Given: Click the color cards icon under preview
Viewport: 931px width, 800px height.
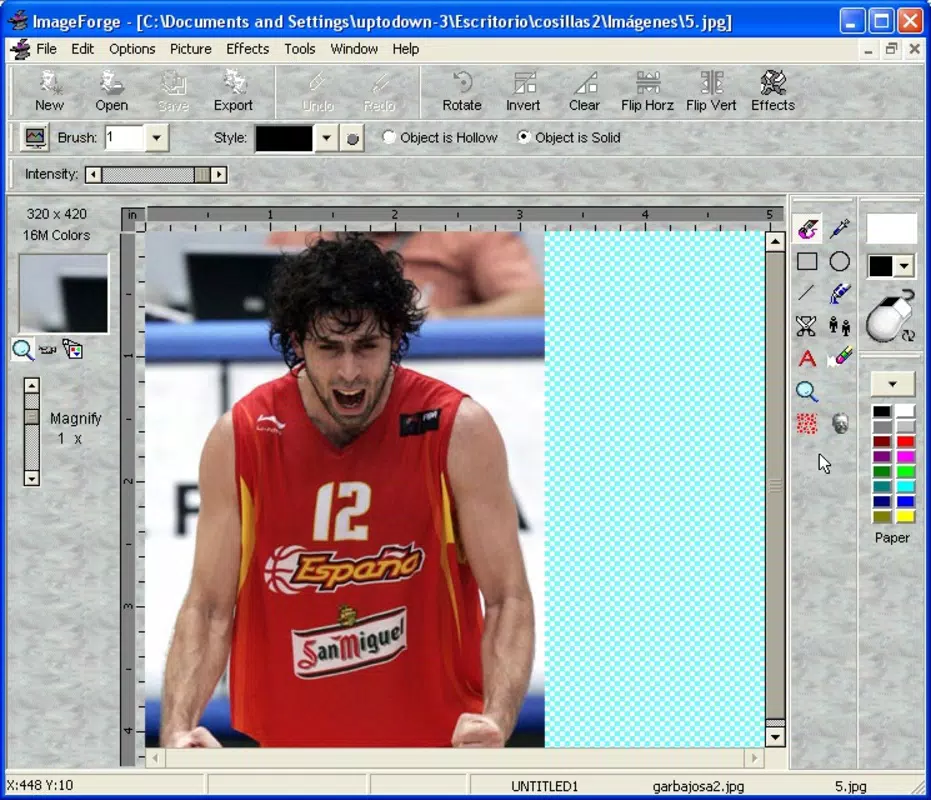Looking at the screenshot, I should pos(72,350).
